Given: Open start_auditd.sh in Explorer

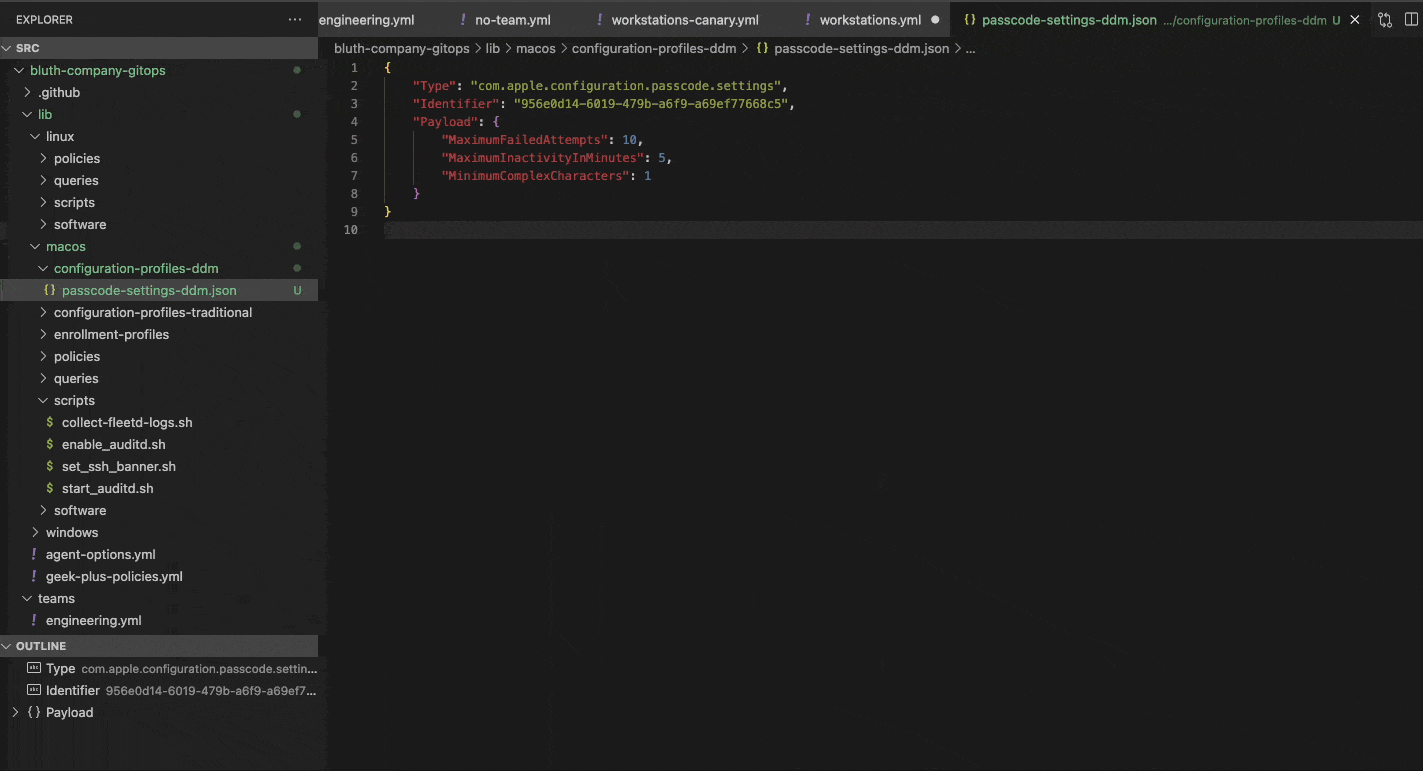Looking at the screenshot, I should pyautogui.click(x=108, y=488).
